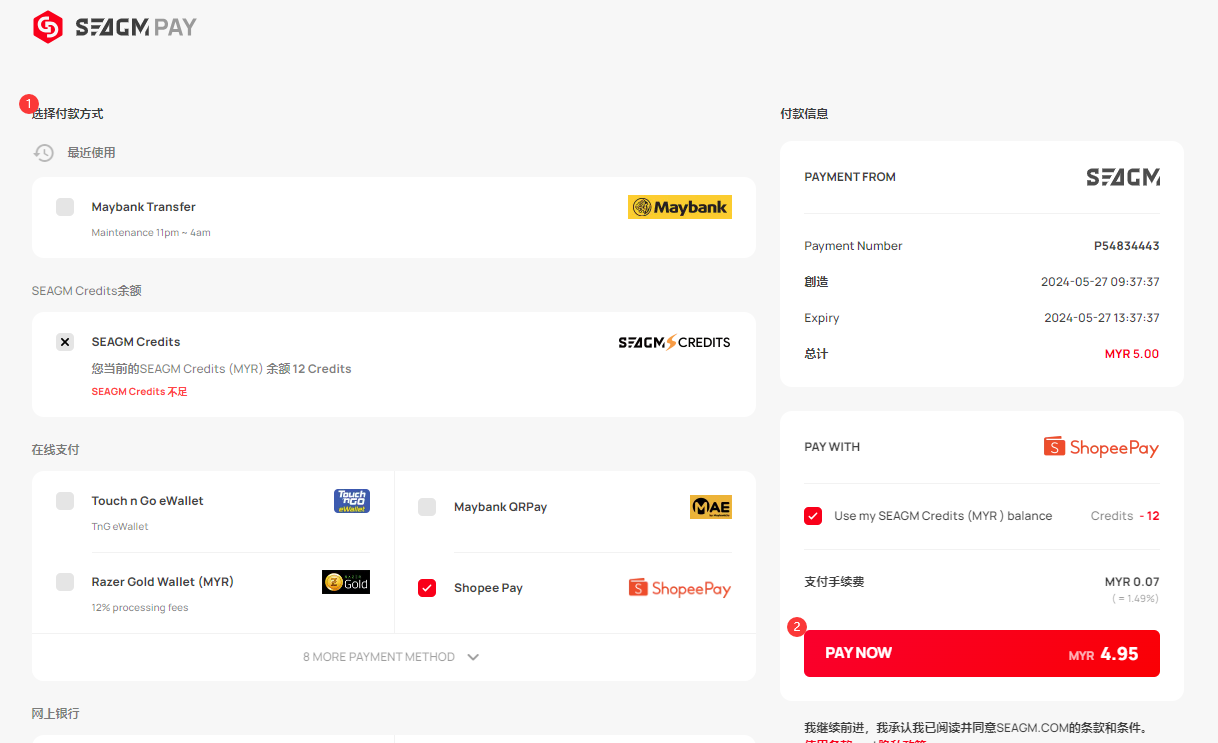This screenshot has width=1218, height=743.
Task: Click the ShopeePay logo beside the Shopee Pay option
Action: coord(680,588)
